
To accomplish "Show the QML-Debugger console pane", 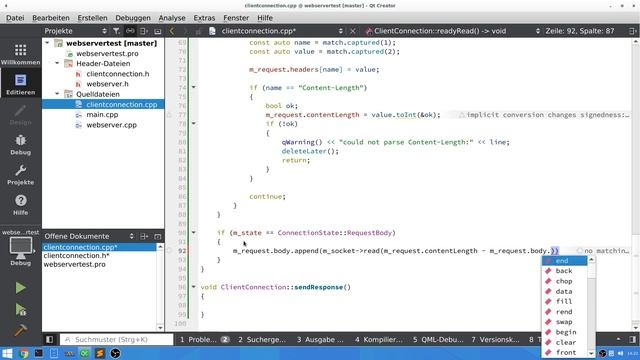I will click(438, 340).
